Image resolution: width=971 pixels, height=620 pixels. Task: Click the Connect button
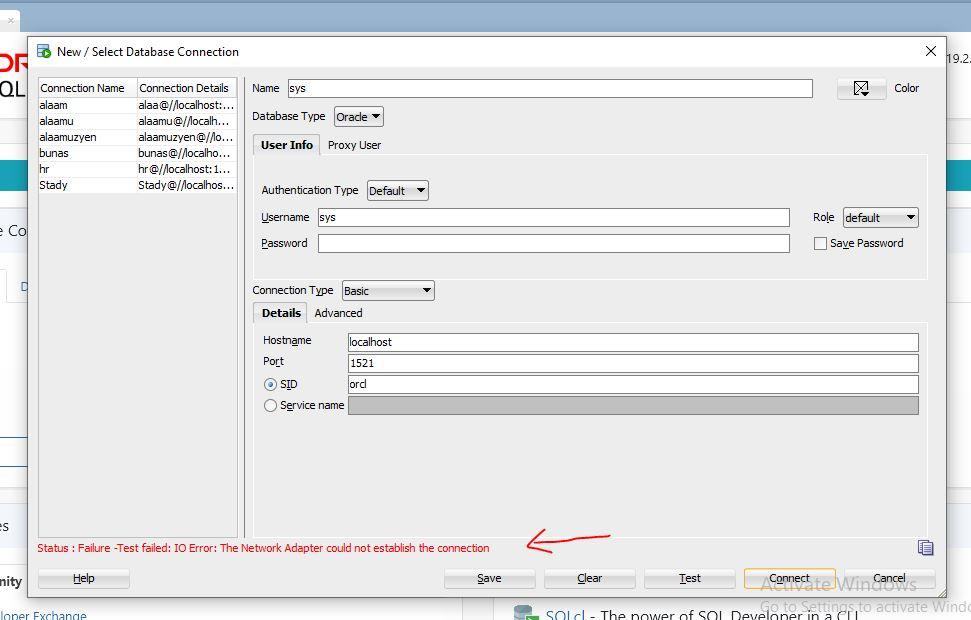click(789, 578)
